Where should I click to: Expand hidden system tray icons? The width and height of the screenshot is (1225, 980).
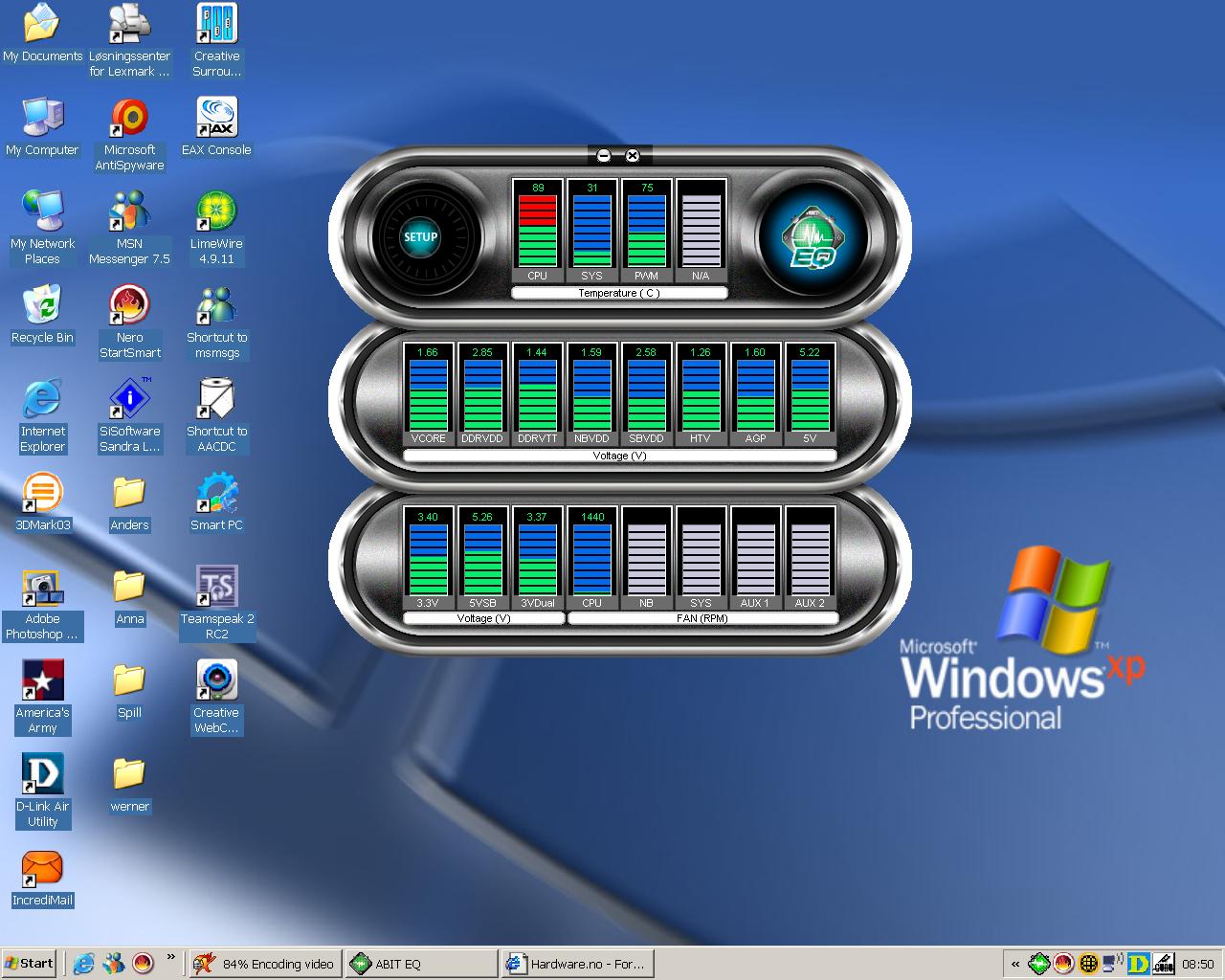pos(1015,964)
